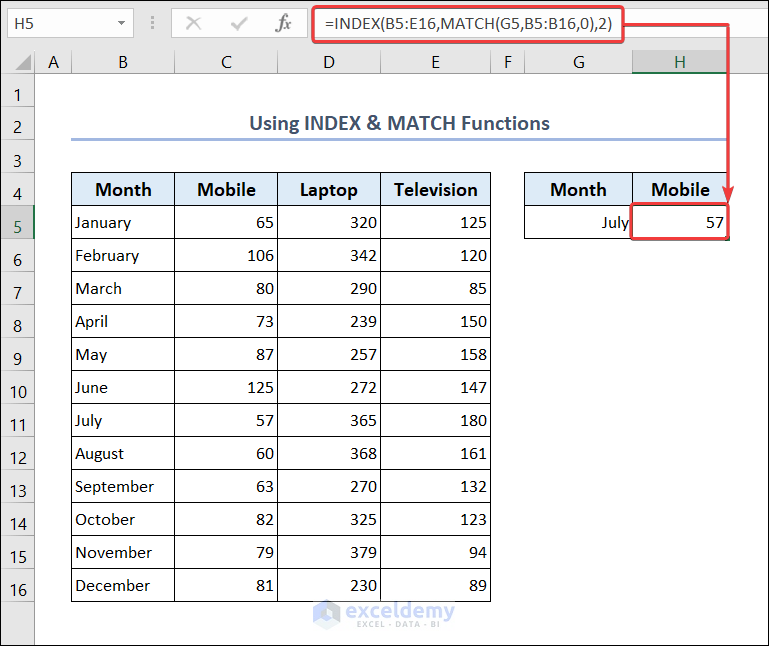
Task: Select July Laptop value 365
Action: (x=329, y=420)
